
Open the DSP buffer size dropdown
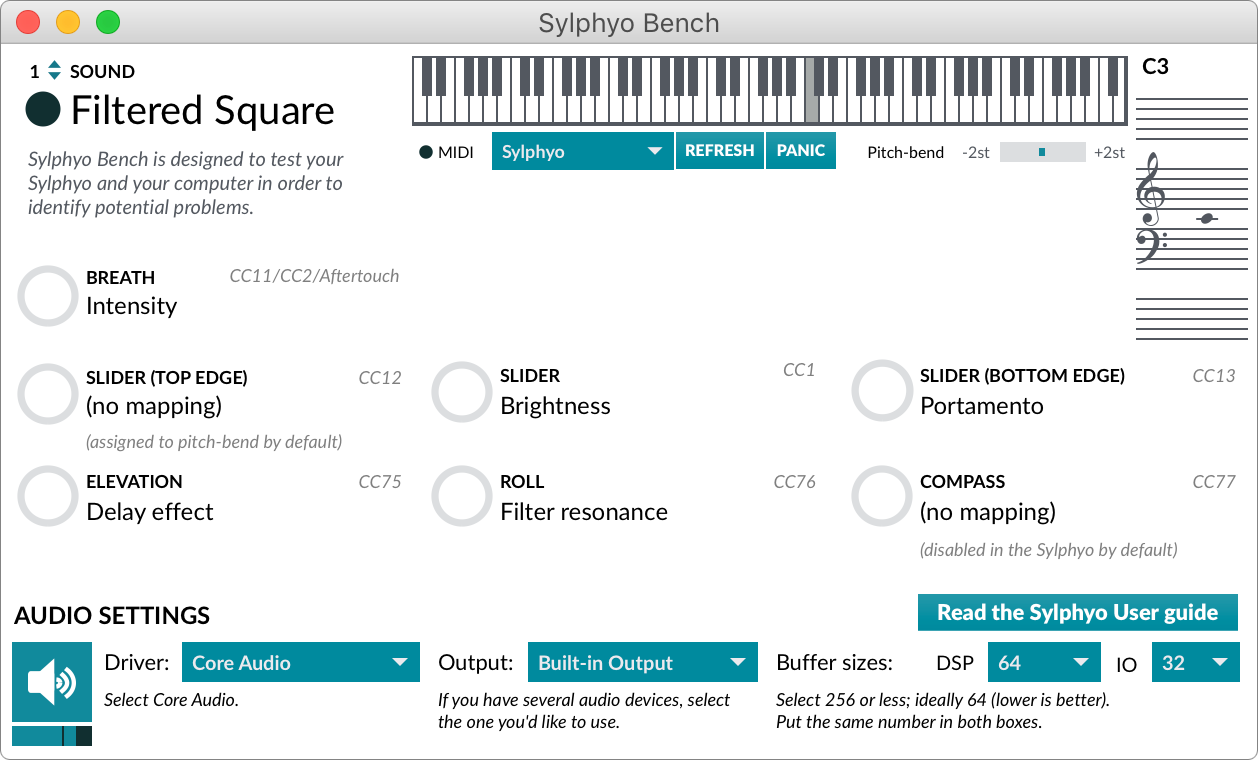[1044, 662]
